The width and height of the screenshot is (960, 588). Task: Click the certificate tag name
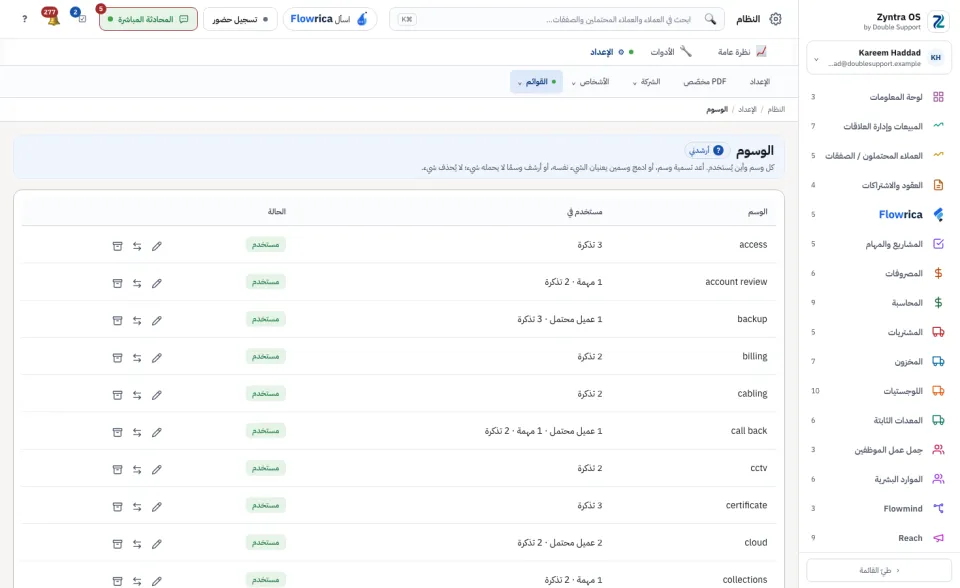(x=746, y=505)
